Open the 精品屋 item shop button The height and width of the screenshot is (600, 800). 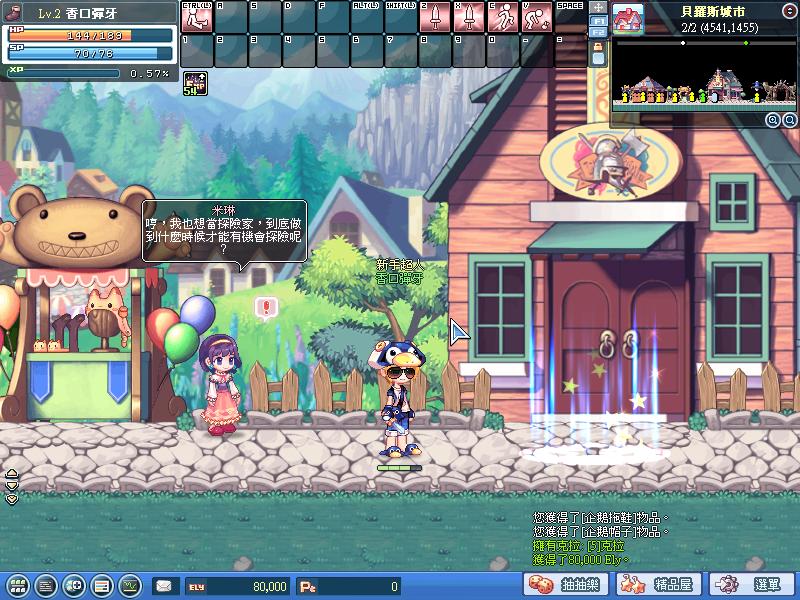point(659,584)
